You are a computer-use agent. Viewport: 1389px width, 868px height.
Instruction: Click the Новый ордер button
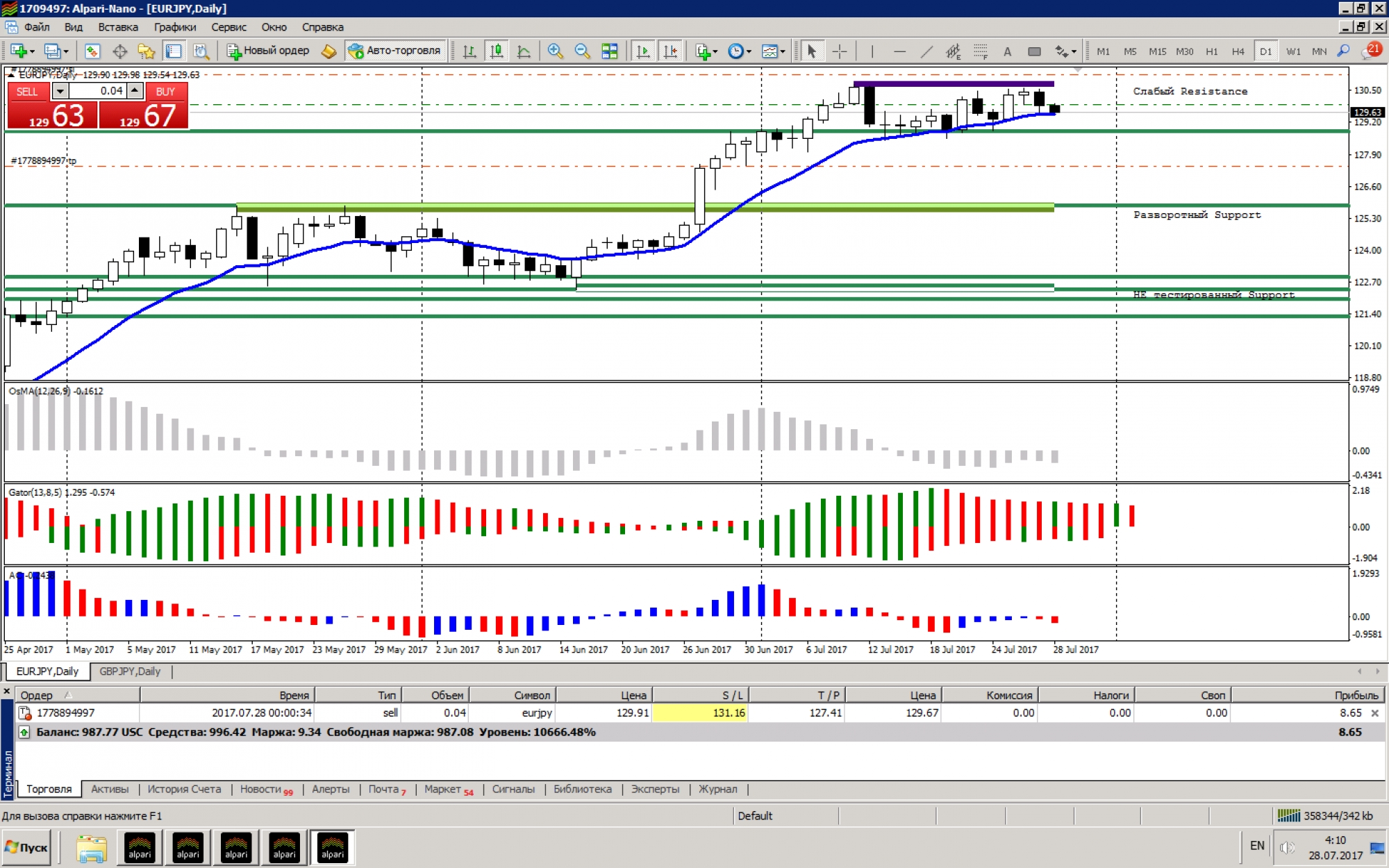point(268,51)
